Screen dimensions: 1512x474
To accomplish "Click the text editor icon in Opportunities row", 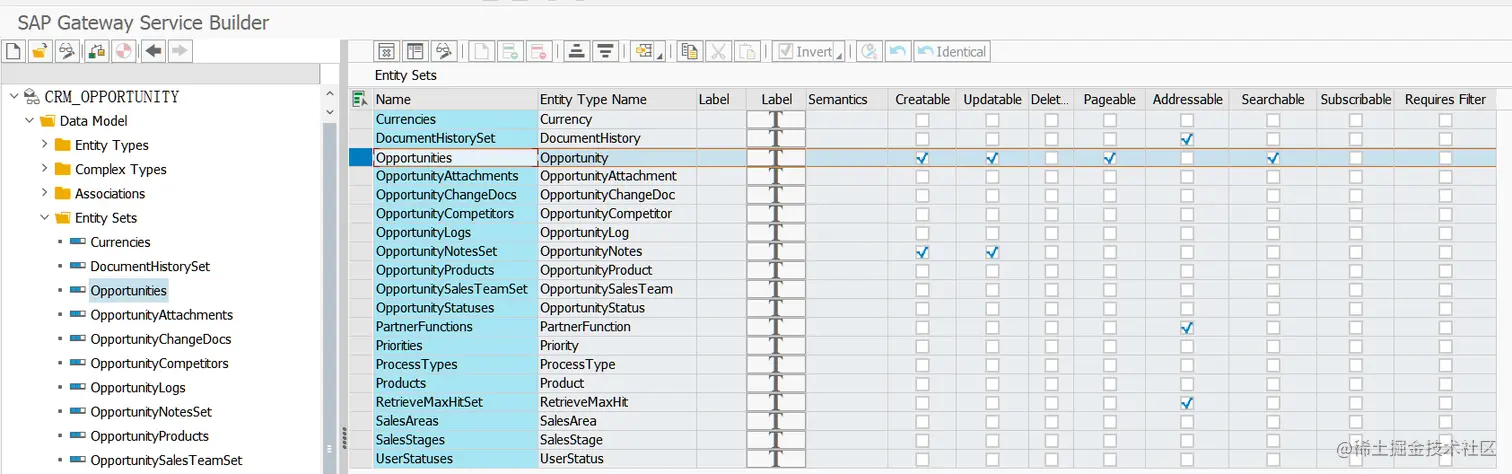I will [776, 157].
